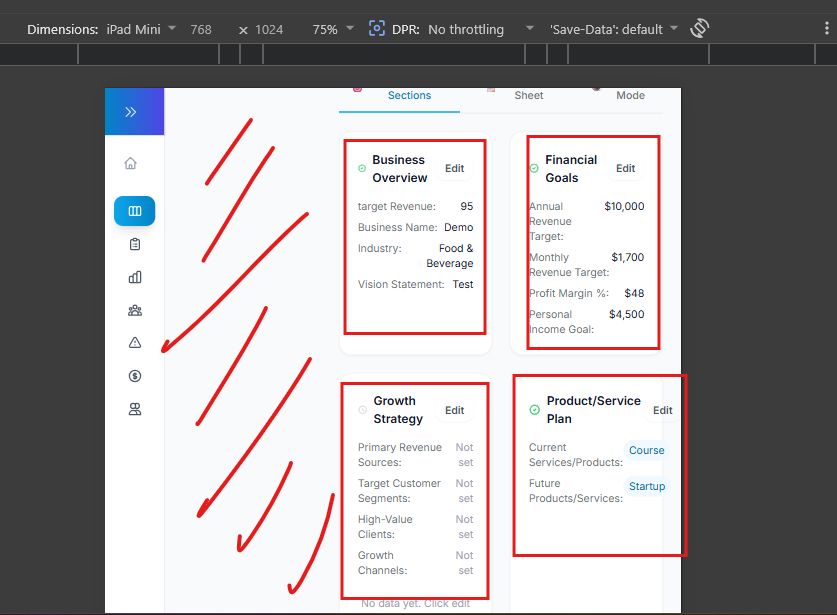This screenshot has height=615, width=837.
Task: Click the Profit Margin value $48
Action: click(x=634, y=293)
